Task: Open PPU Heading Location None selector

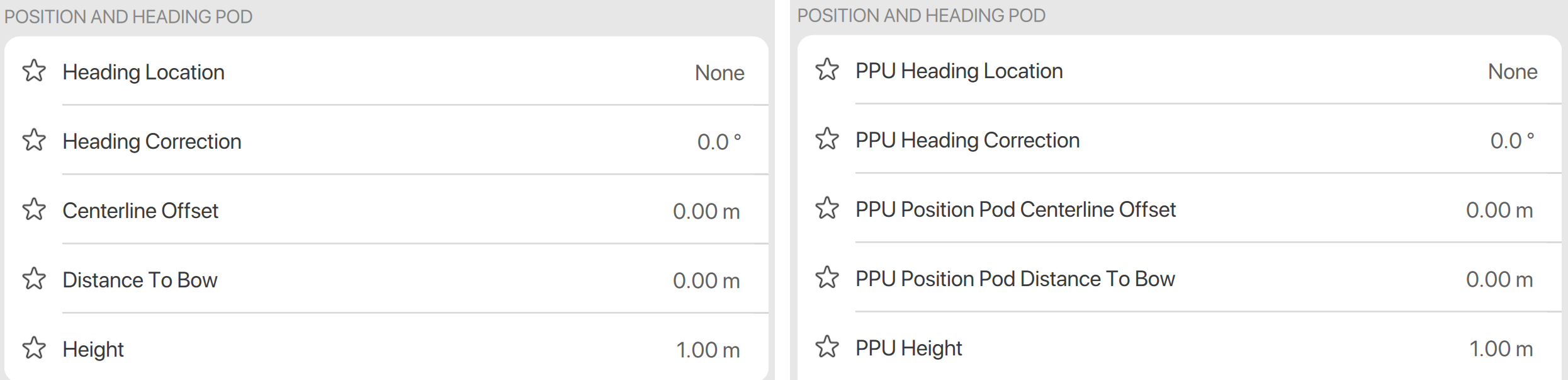Action: [x=1512, y=72]
